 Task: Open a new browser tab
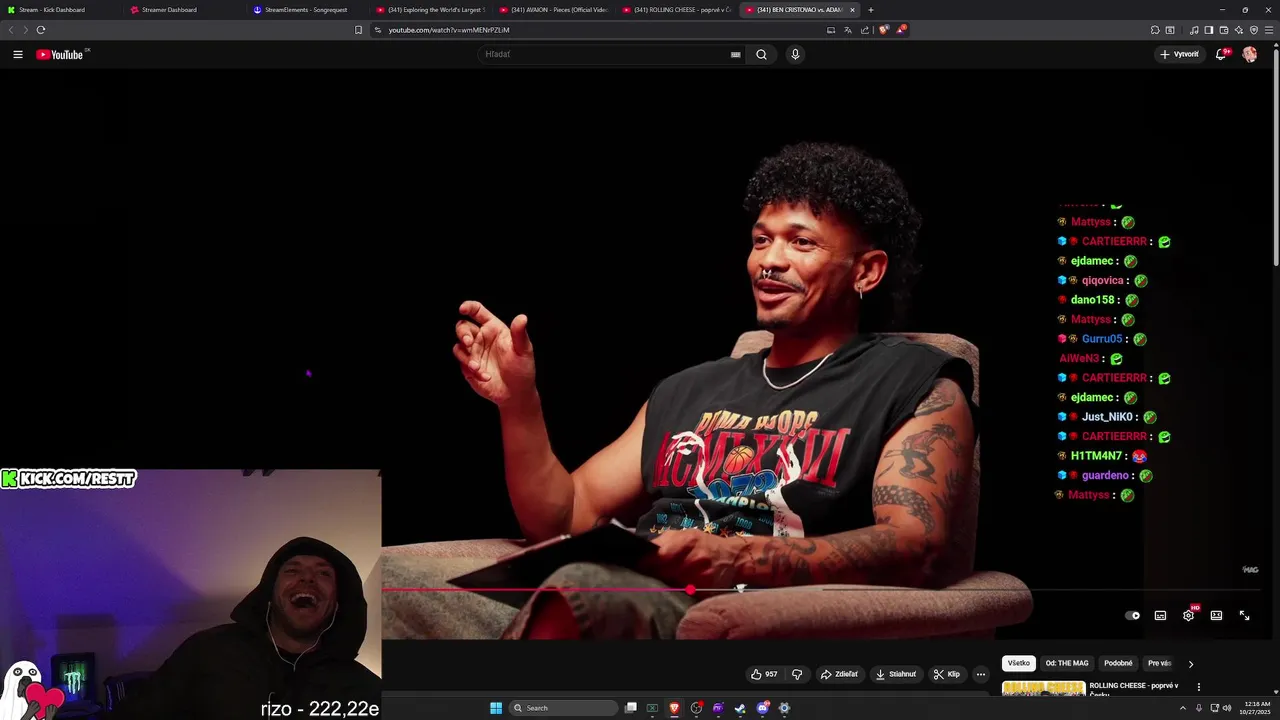click(871, 10)
